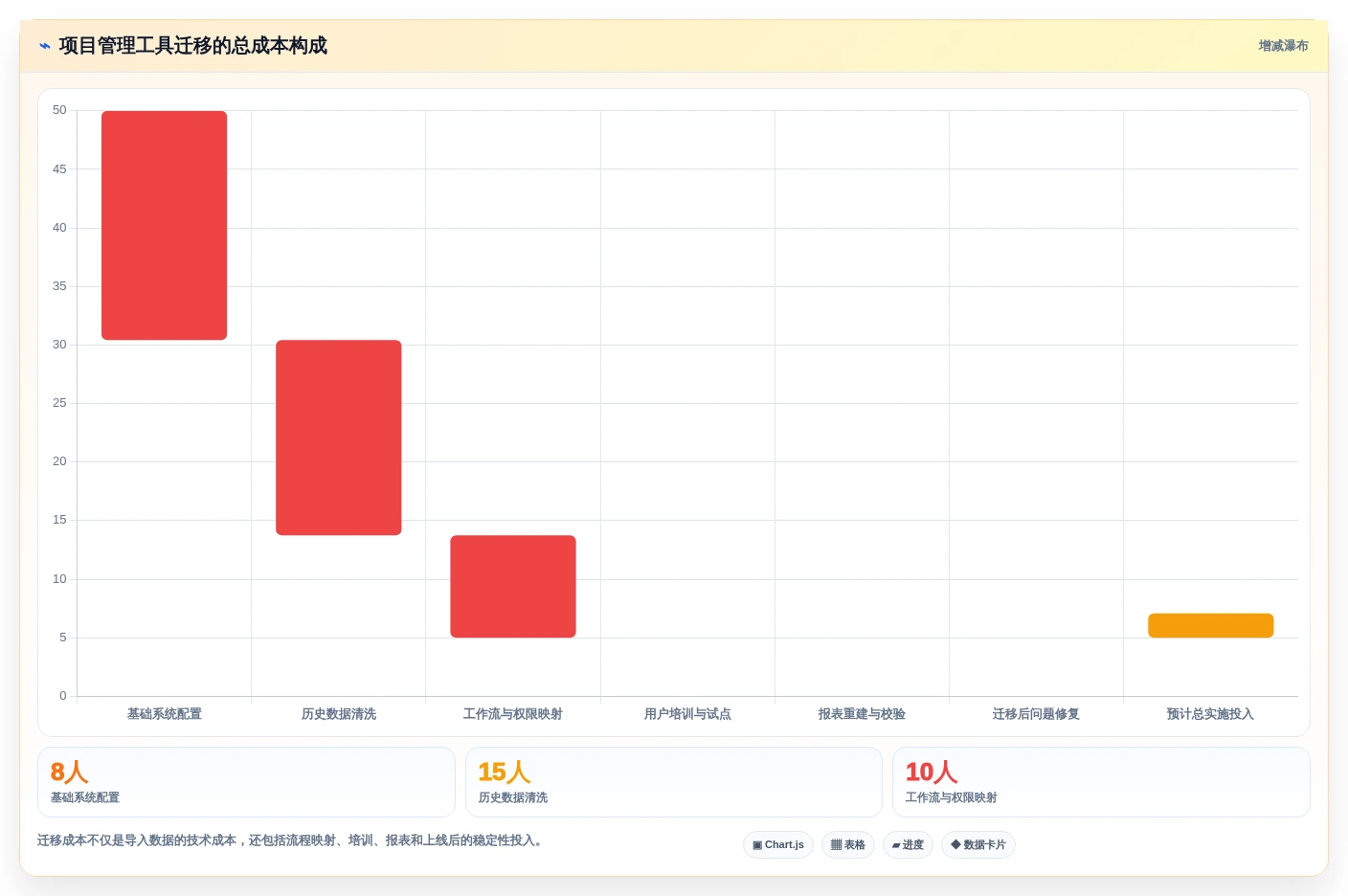1348x896 pixels.
Task: Click the y-axis value 35
Action: click(59, 286)
